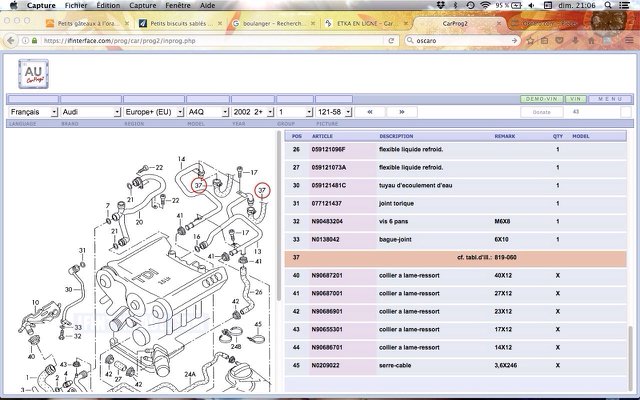Click the Donate button

542,112
